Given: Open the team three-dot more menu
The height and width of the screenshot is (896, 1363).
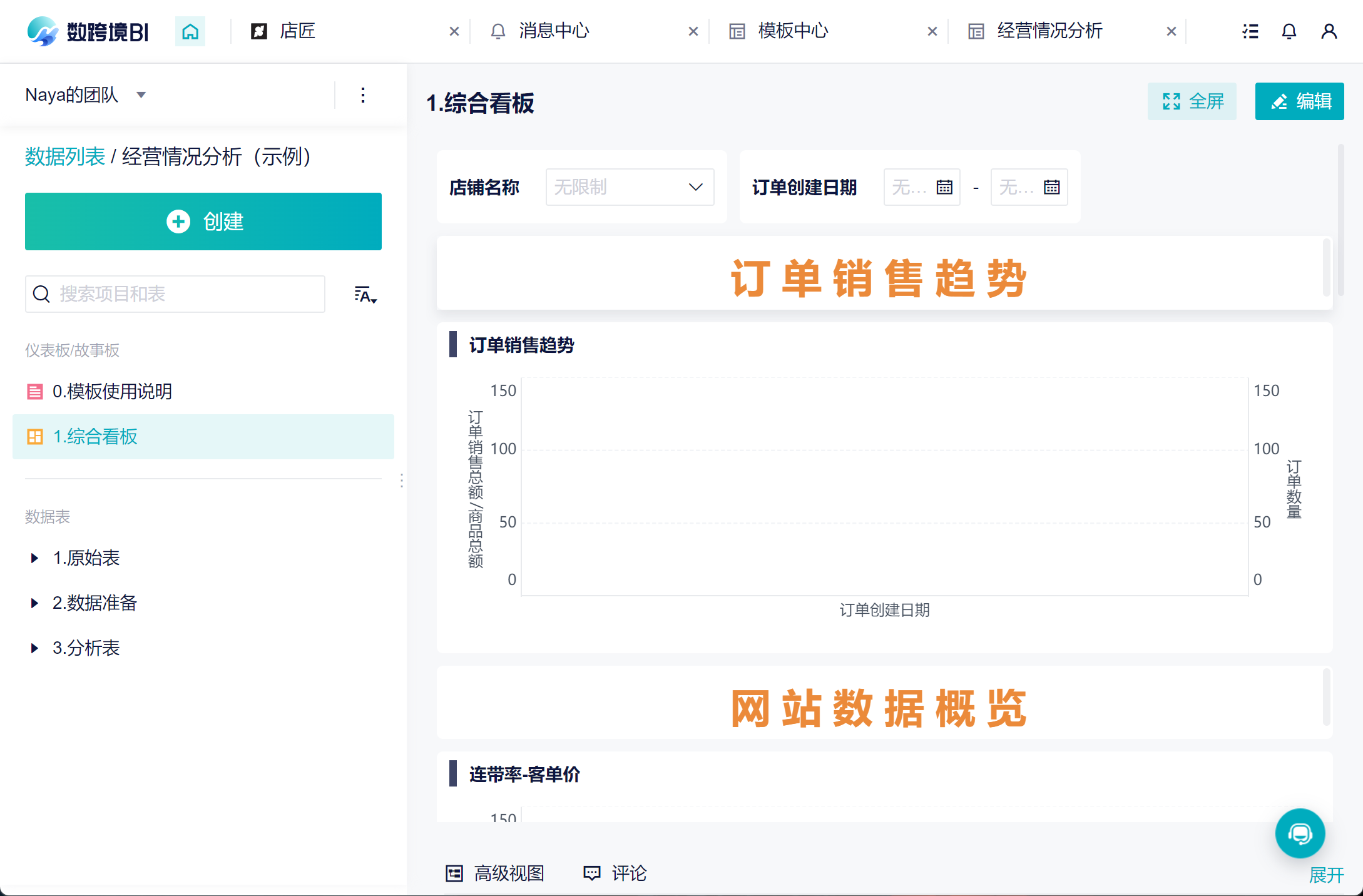Looking at the screenshot, I should tap(363, 95).
